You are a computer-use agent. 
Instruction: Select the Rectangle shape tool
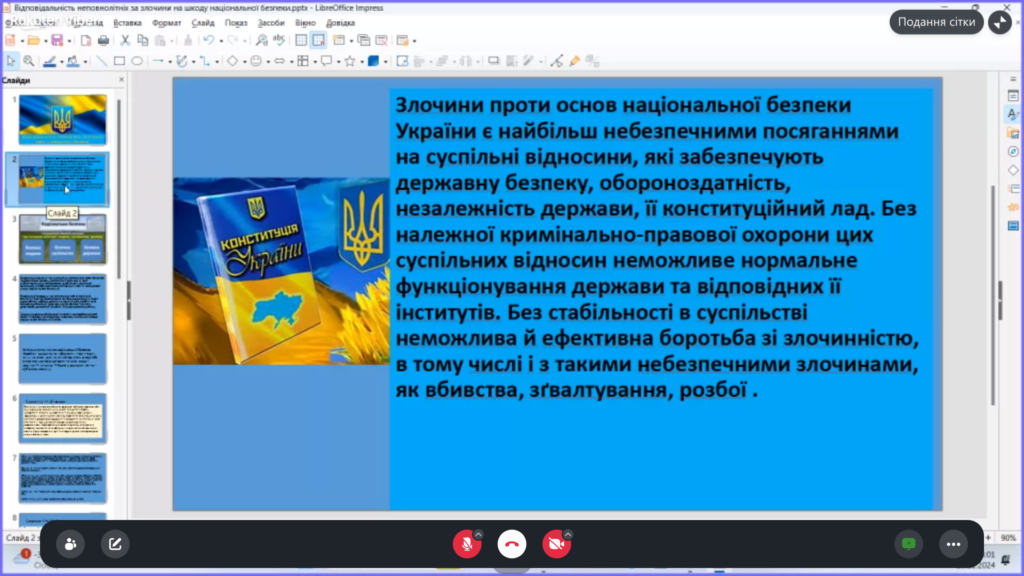coord(119,61)
